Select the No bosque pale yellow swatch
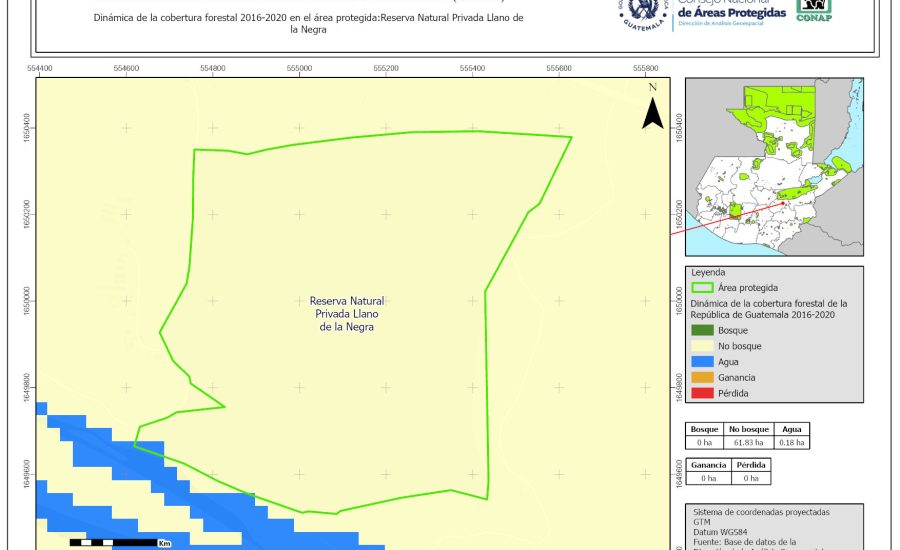Viewport: 900px width, 550px height. pyautogui.click(x=703, y=346)
